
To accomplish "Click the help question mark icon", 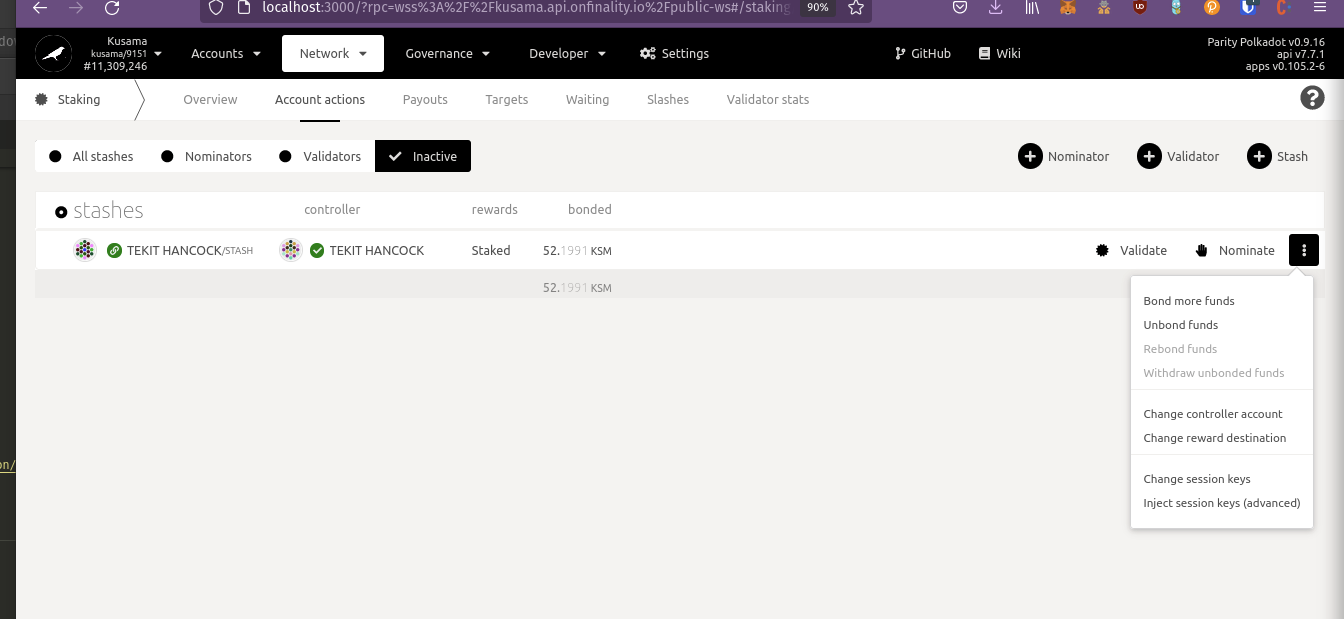I will click(x=1312, y=98).
